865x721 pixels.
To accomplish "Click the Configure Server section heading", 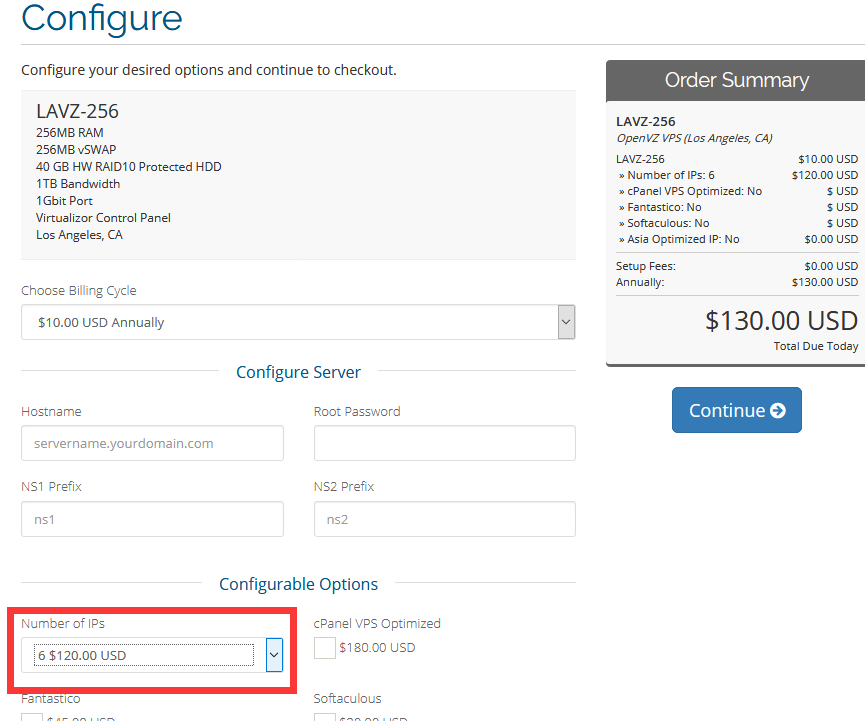I will (298, 372).
